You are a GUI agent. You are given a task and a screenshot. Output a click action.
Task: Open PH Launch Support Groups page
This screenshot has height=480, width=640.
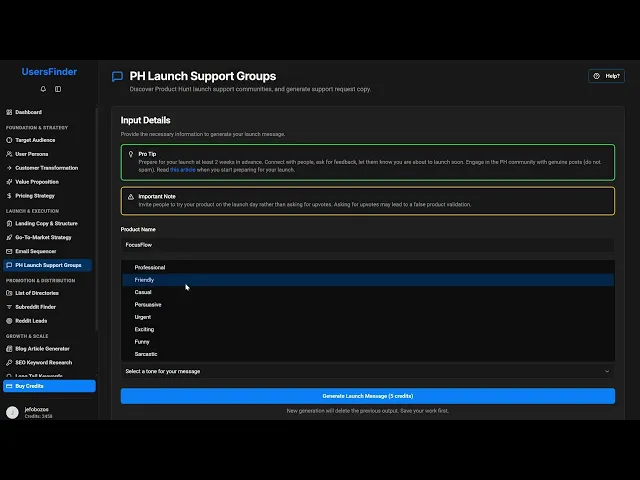[47, 265]
